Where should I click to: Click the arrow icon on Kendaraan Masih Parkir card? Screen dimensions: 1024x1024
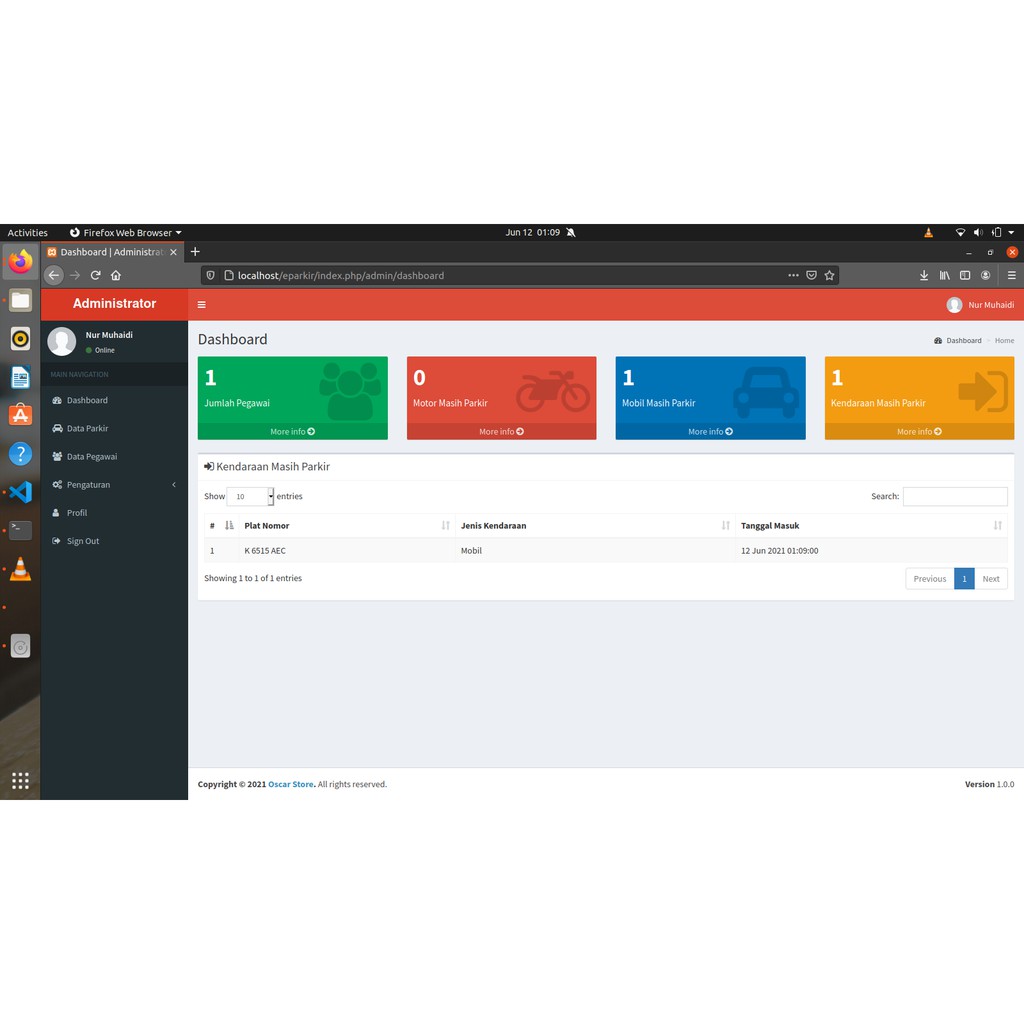point(981,393)
